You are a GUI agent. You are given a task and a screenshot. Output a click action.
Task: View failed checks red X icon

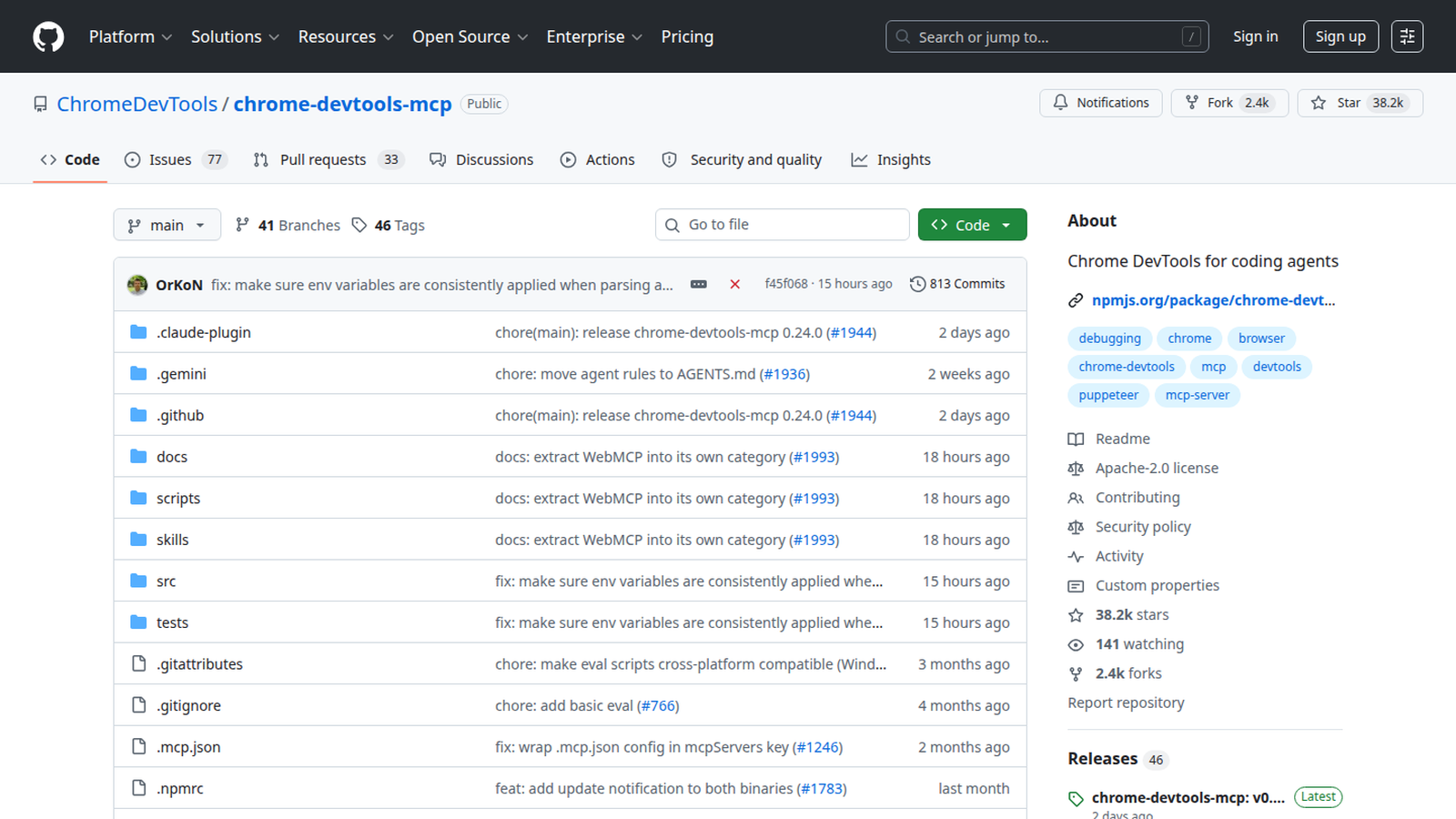pos(734,284)
